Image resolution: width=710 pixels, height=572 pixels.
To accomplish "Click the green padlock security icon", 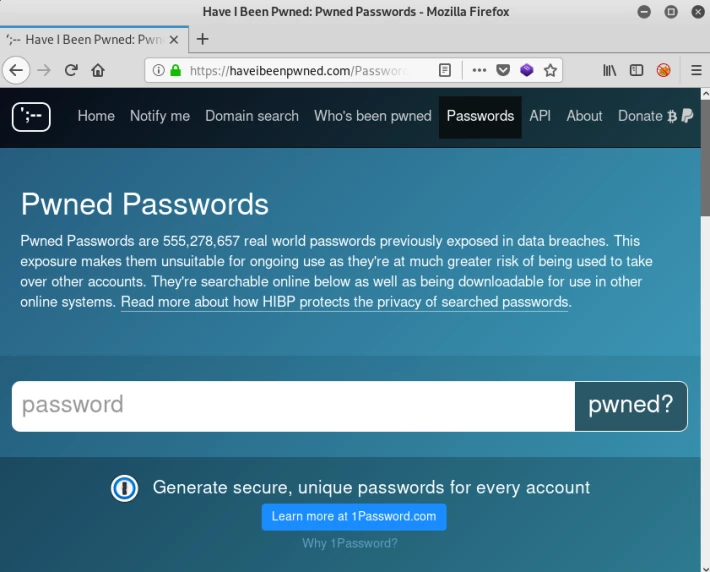I will coord(176,70).
